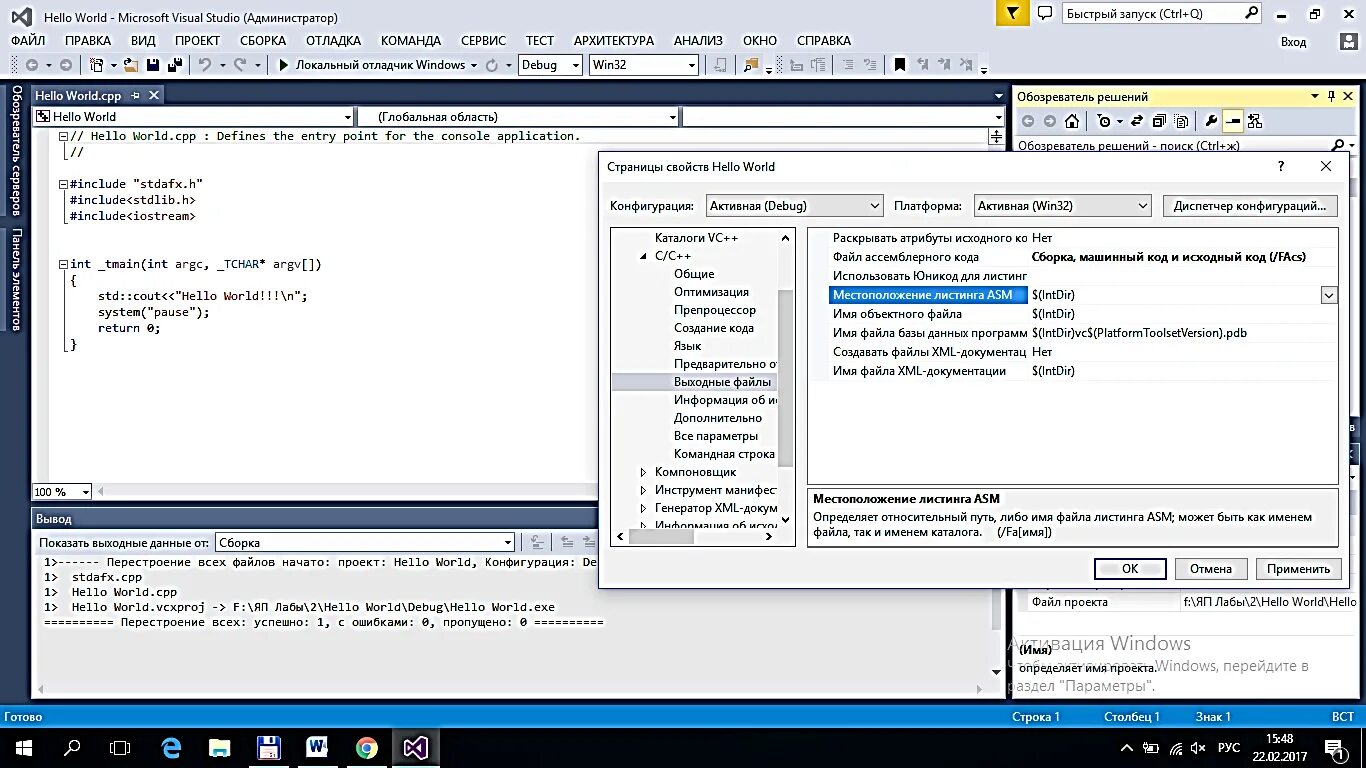
Task: Open the СЕРВИС menu
Action: pyautogui.click(x=483, y=41)
